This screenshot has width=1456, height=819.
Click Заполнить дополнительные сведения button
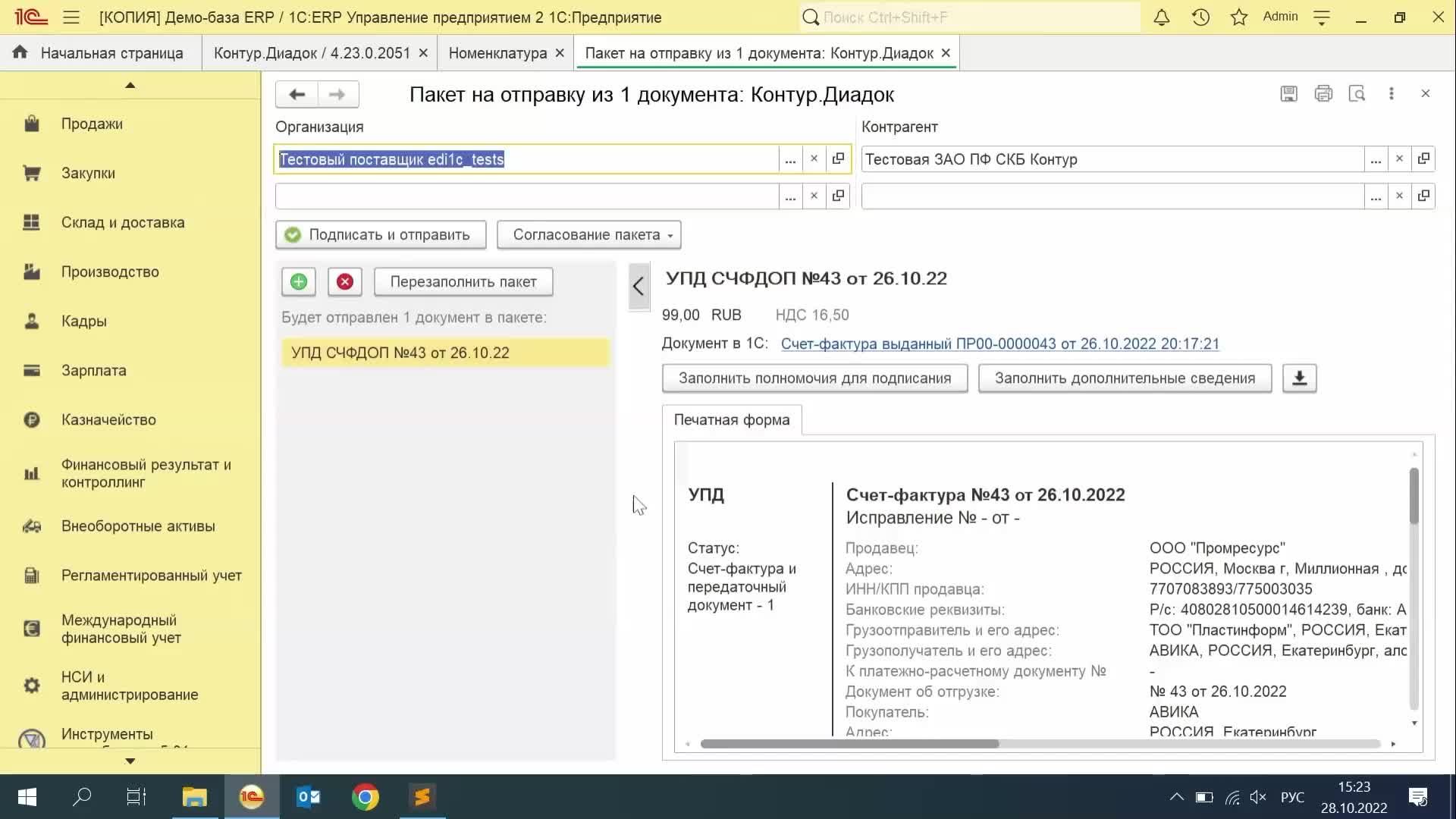(1125, 378)
